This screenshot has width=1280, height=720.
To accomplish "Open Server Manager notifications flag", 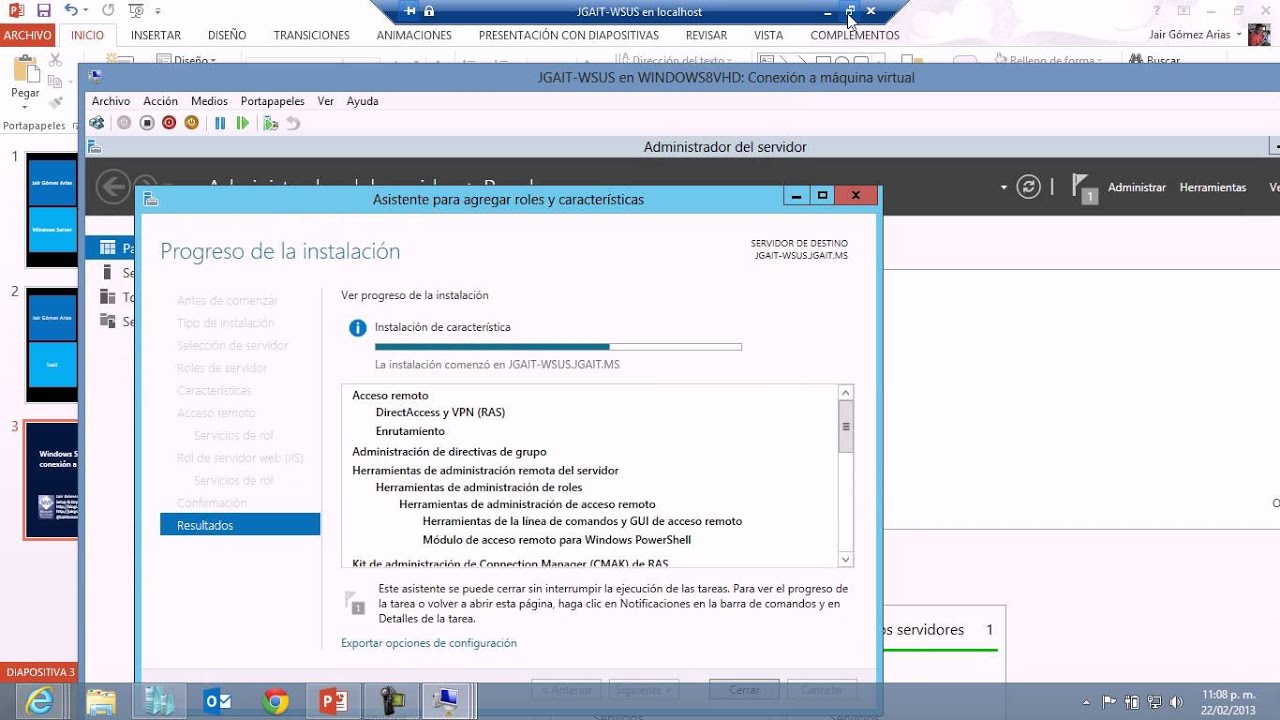I will [1083, 187].
